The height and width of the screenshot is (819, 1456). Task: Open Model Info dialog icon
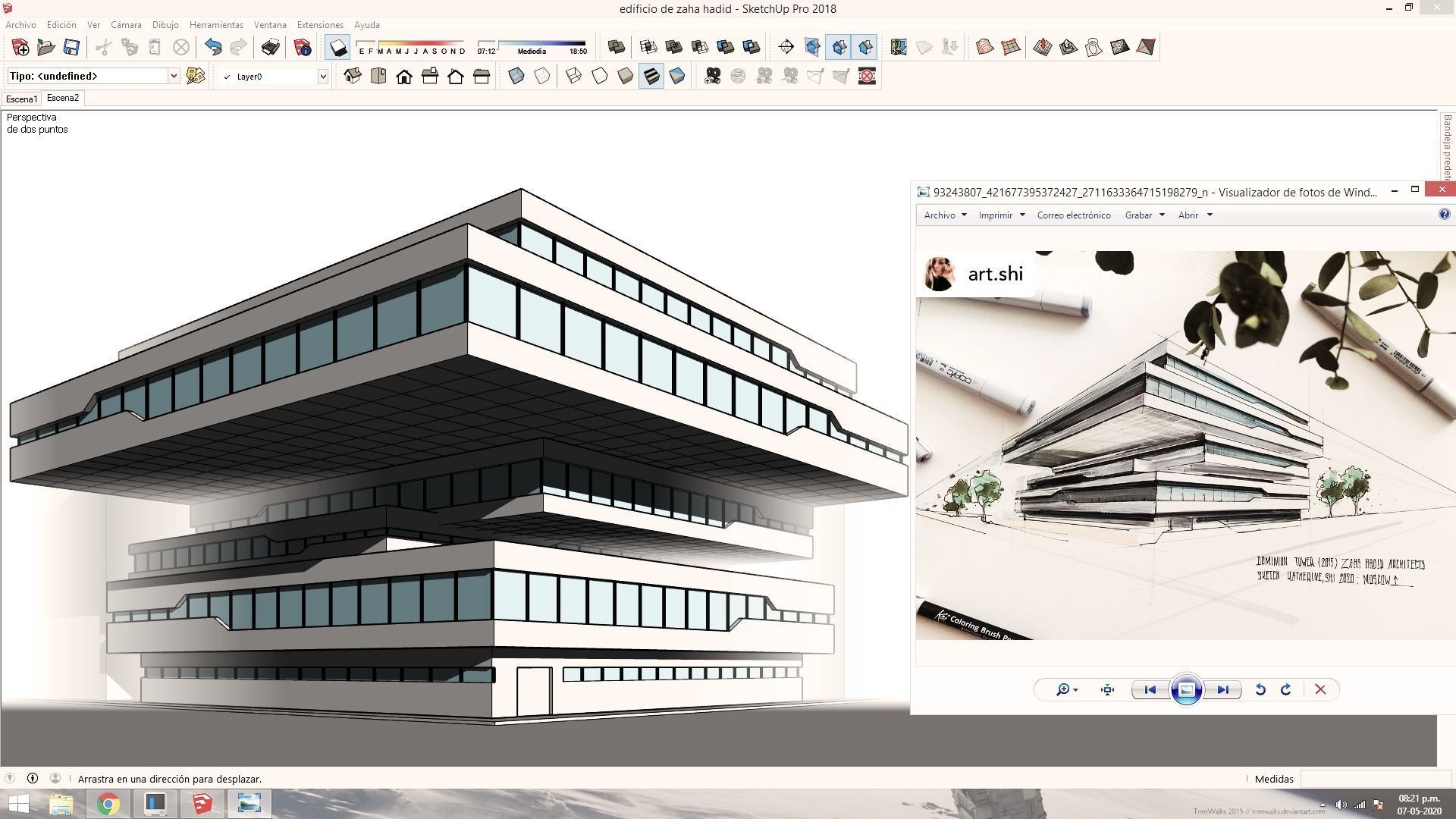[303, 47]
